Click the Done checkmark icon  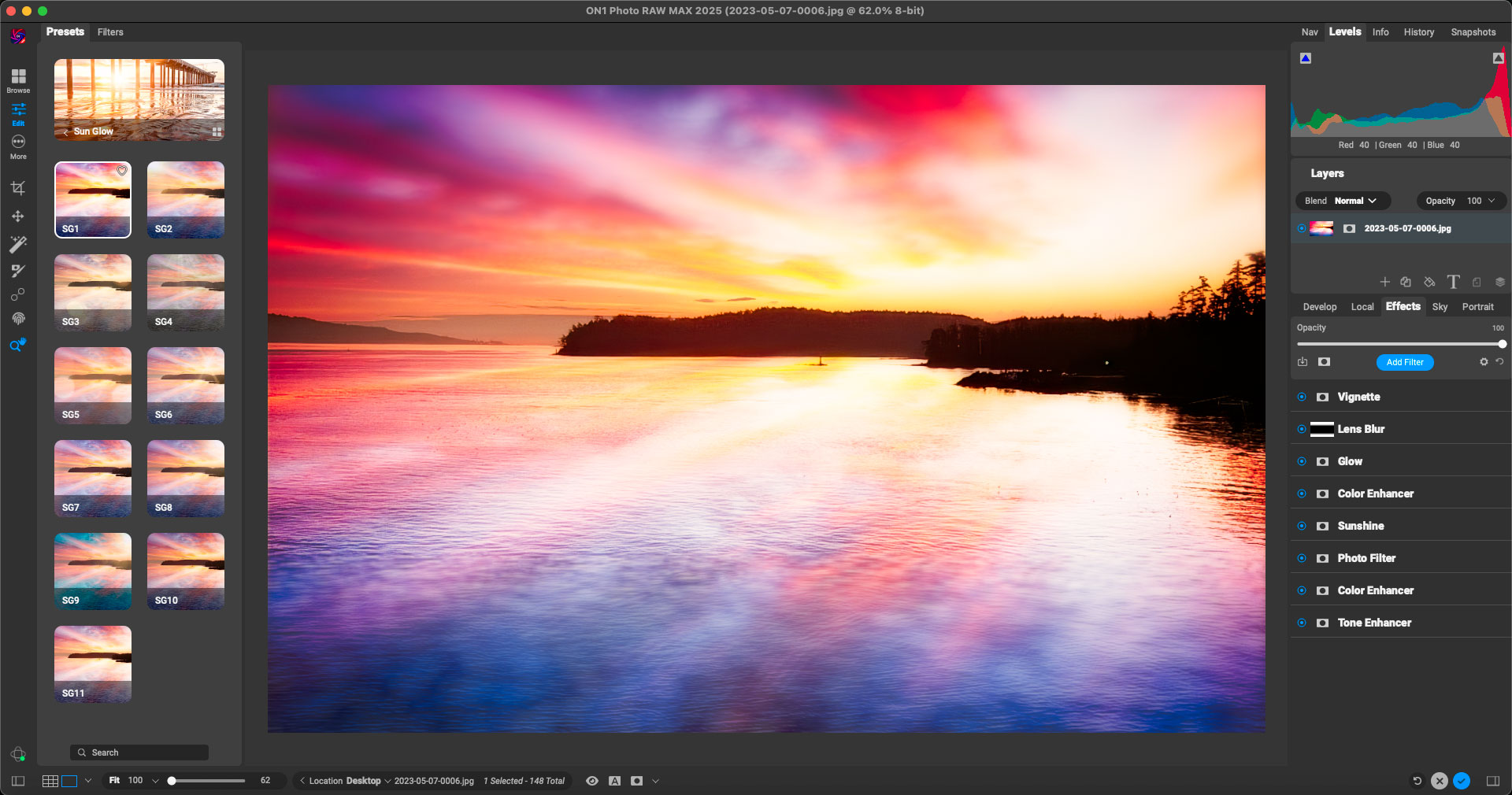tap(1462, 781)
